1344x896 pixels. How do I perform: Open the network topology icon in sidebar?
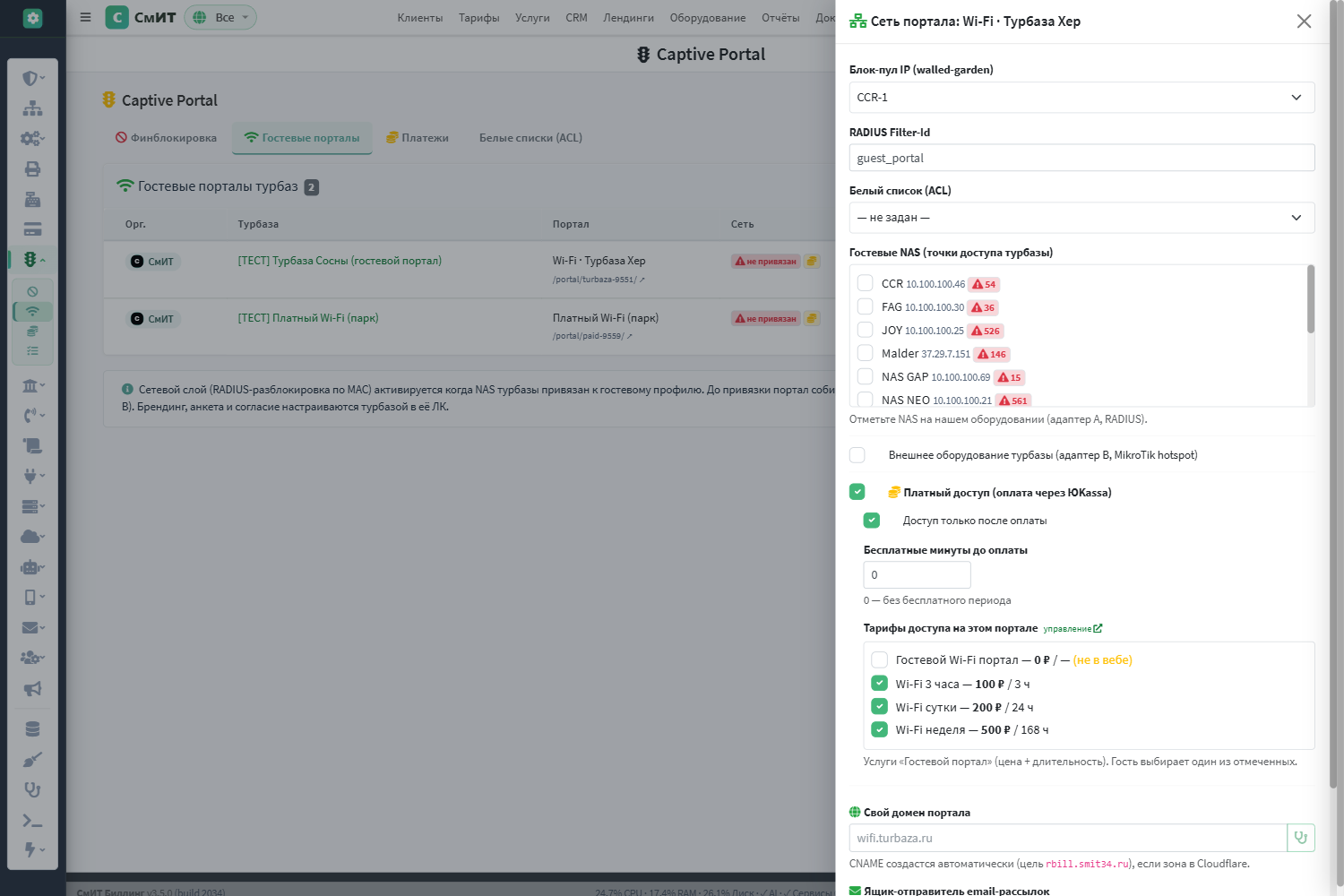pos(32,108)
